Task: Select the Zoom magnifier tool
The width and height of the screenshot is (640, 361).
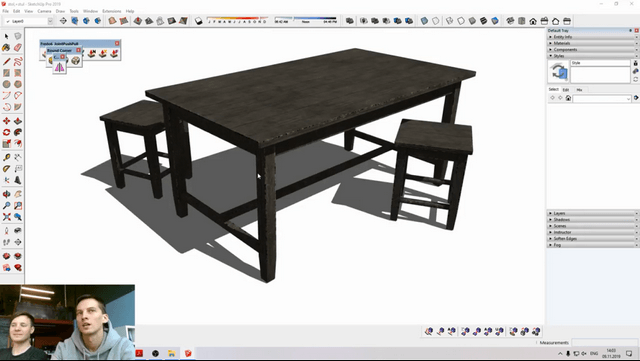Action: click(x=7, y=206)
